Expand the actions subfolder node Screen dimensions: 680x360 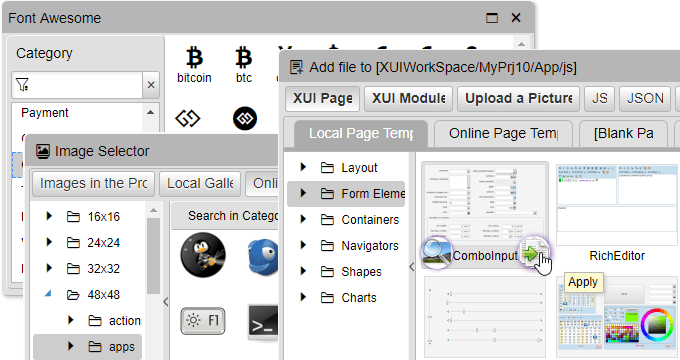coord(71,320)
